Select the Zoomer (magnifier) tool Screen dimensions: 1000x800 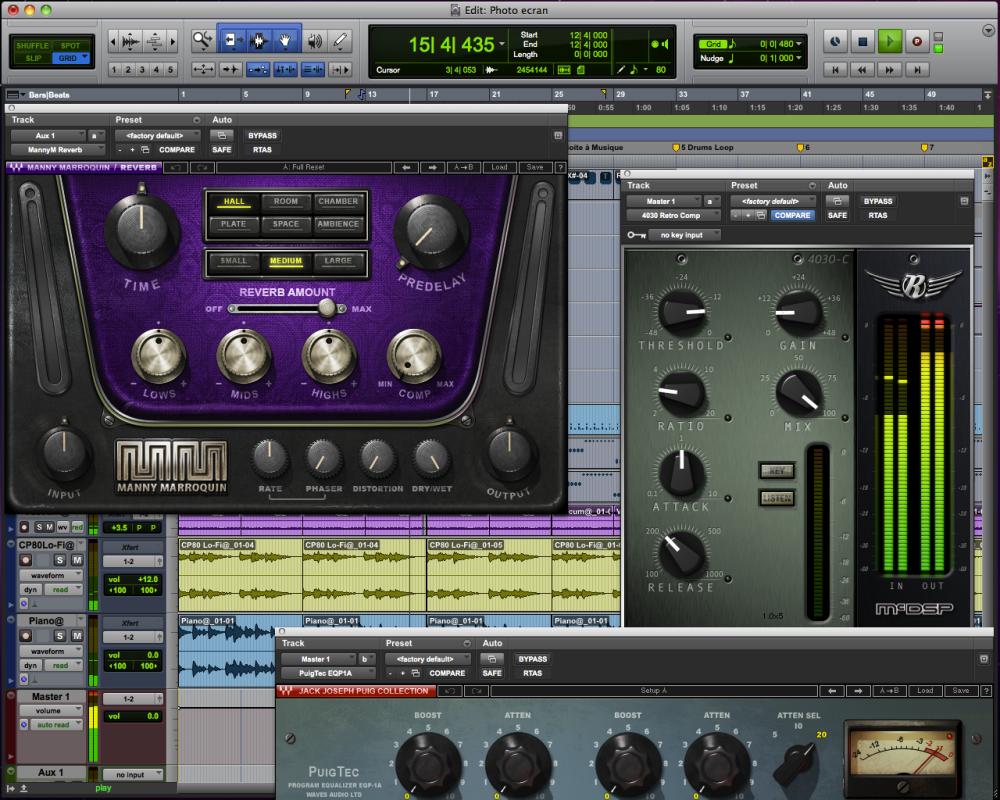point(202,41)
